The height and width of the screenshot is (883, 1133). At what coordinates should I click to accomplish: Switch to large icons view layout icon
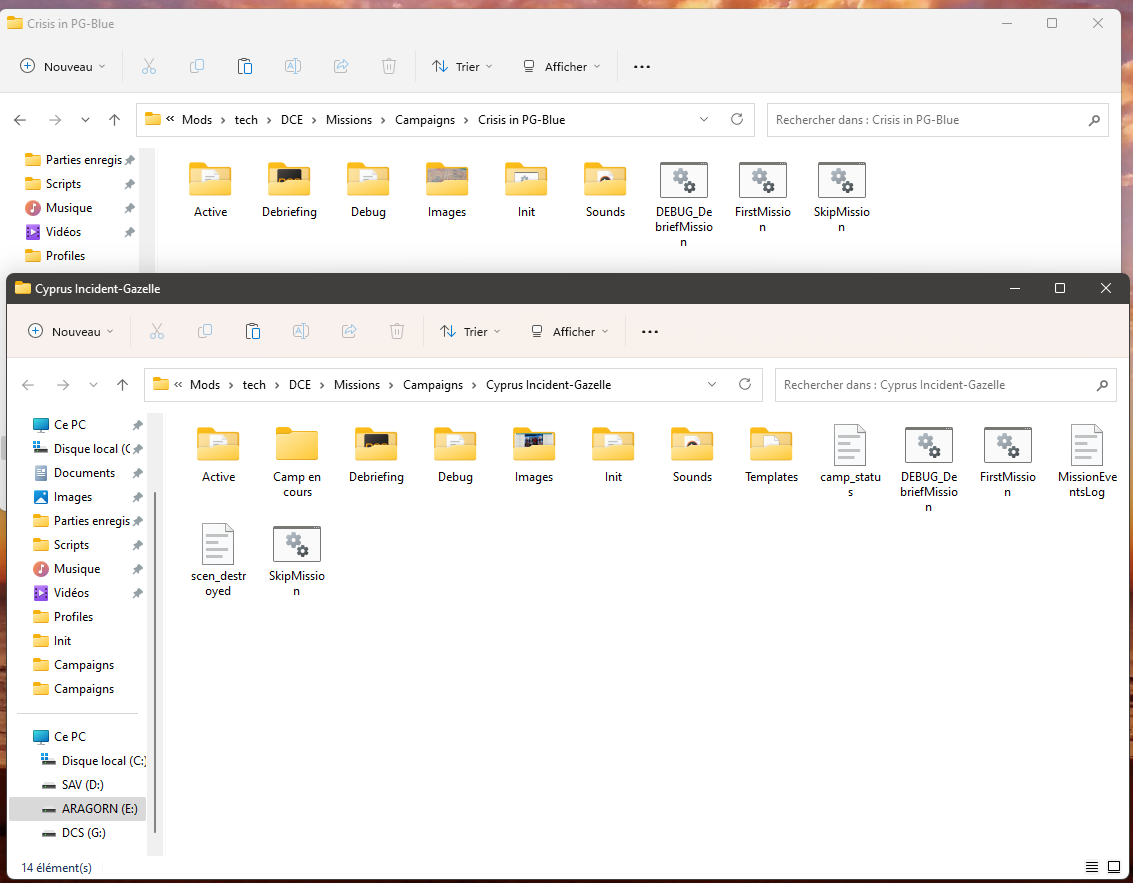(x=1114, y=867)
